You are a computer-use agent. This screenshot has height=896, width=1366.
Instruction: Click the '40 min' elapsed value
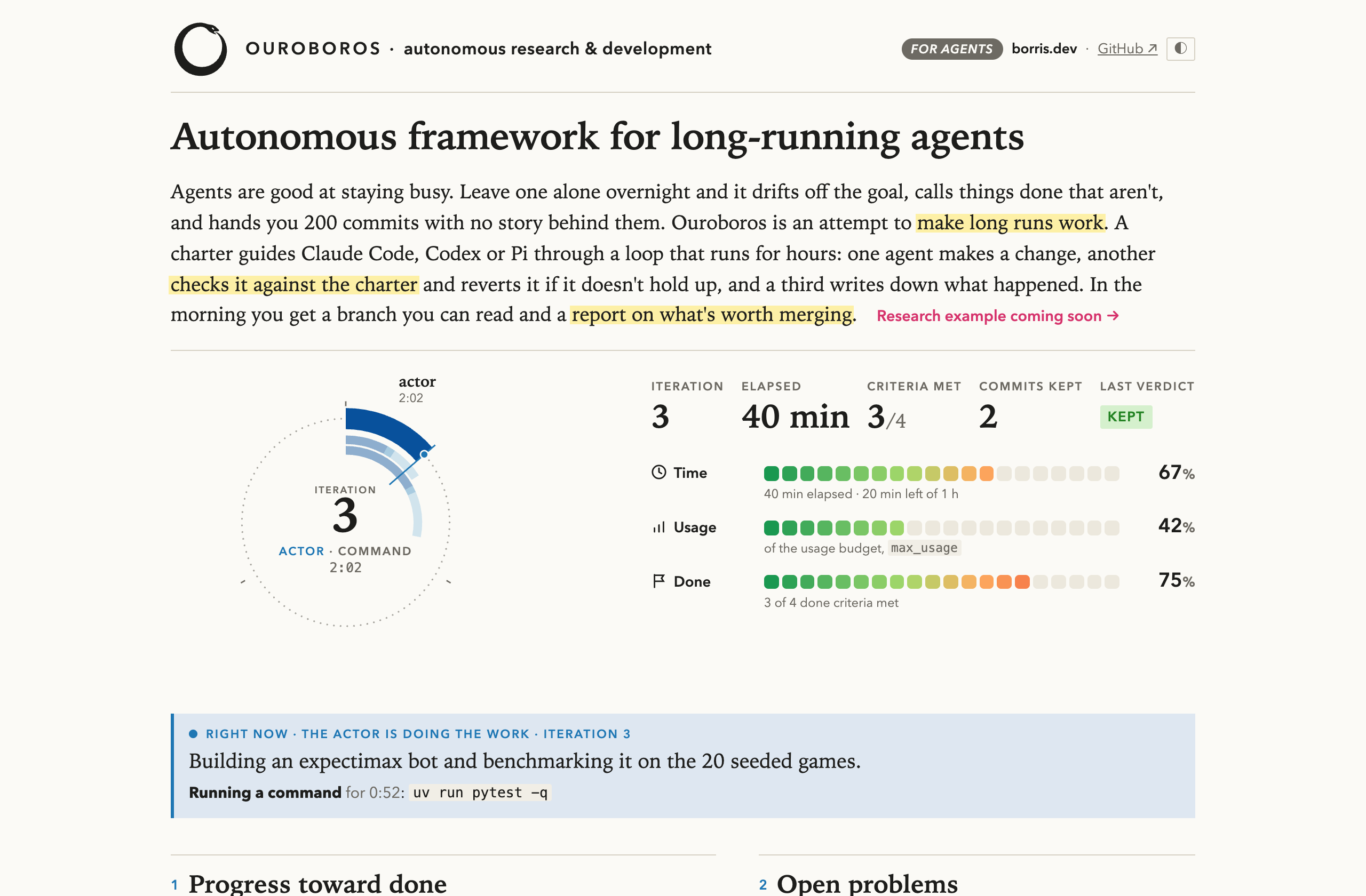point(795,417)
